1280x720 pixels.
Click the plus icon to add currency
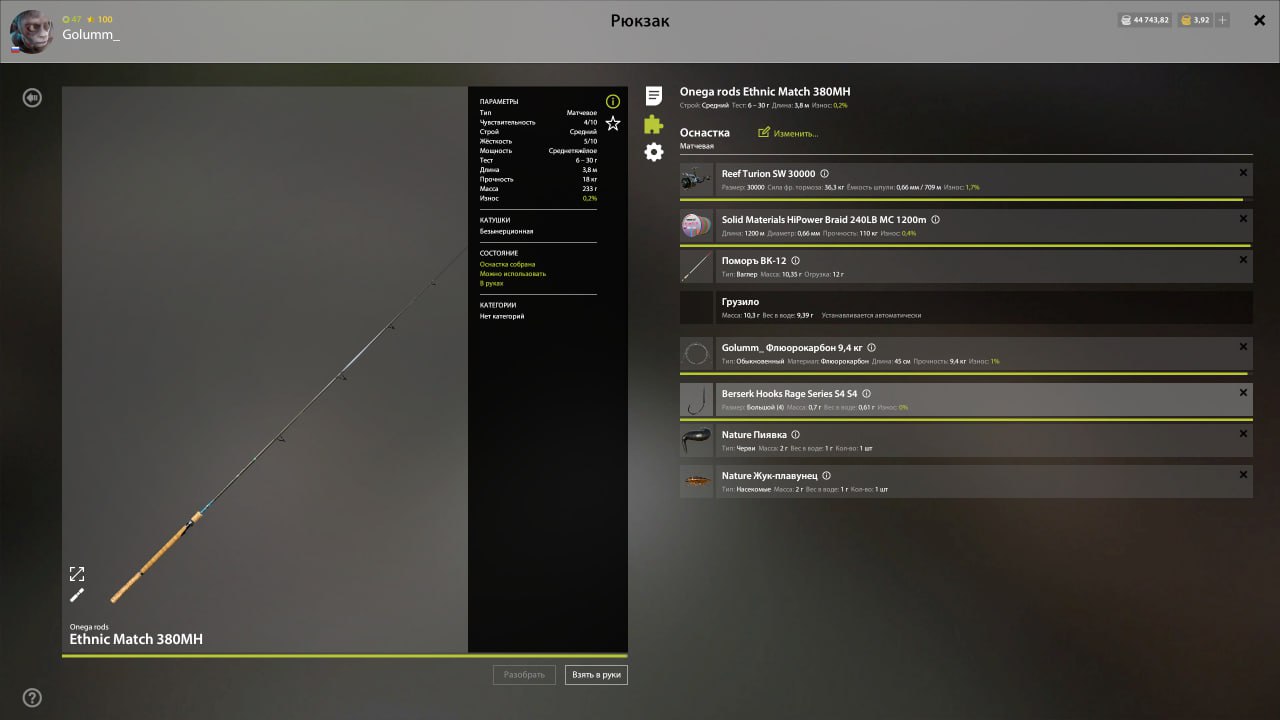click(x=1222, y=20)
